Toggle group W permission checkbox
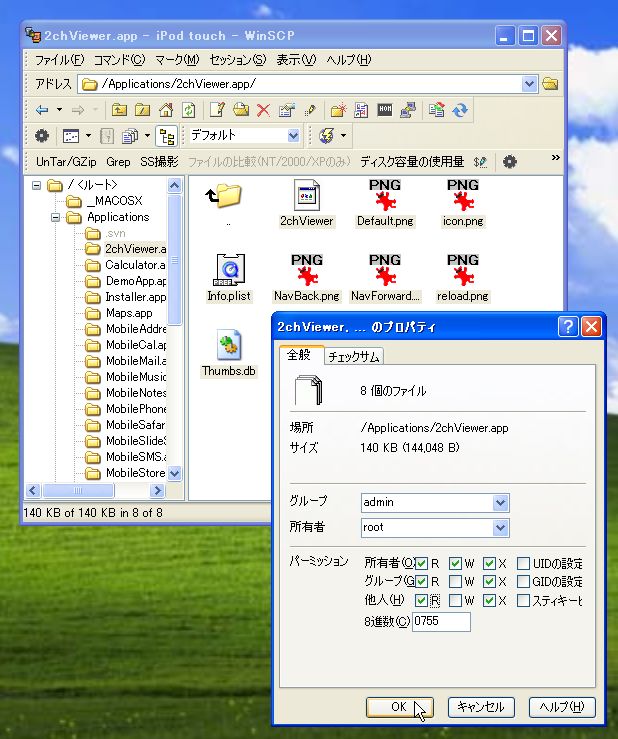 (x=455, y=582)
